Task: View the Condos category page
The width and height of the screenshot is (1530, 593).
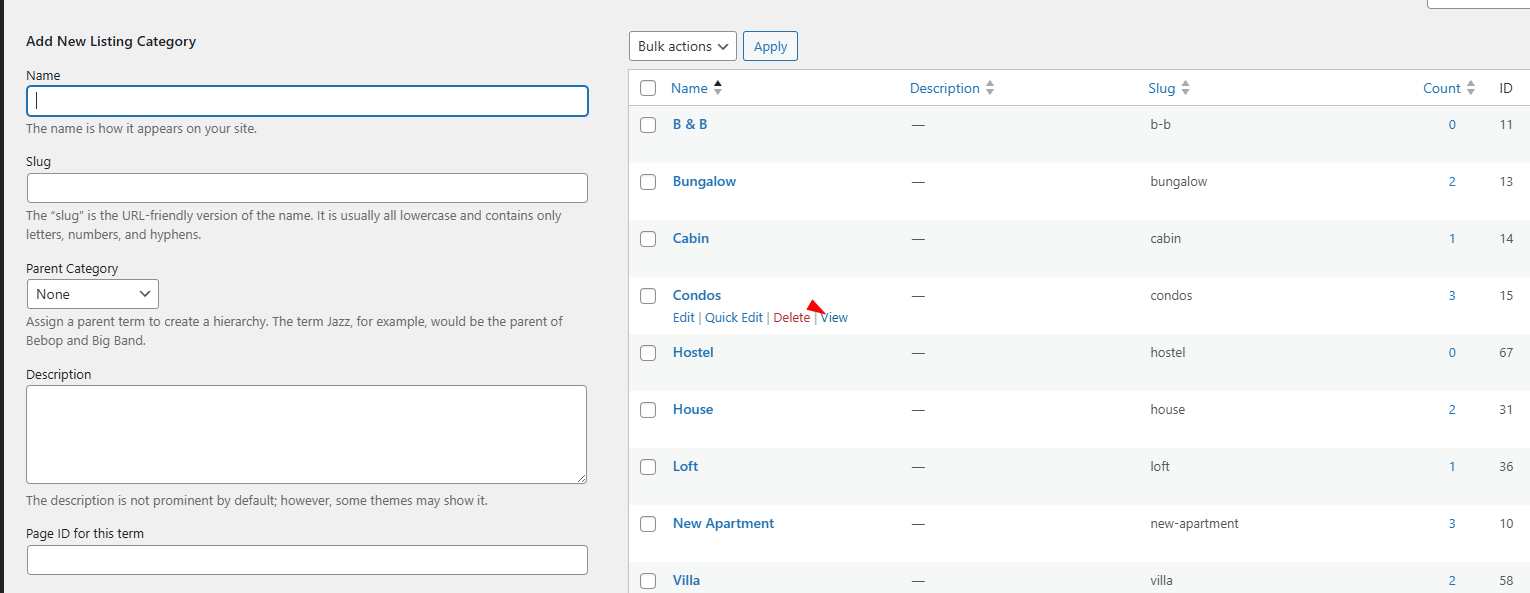Action: click(835, 318)
